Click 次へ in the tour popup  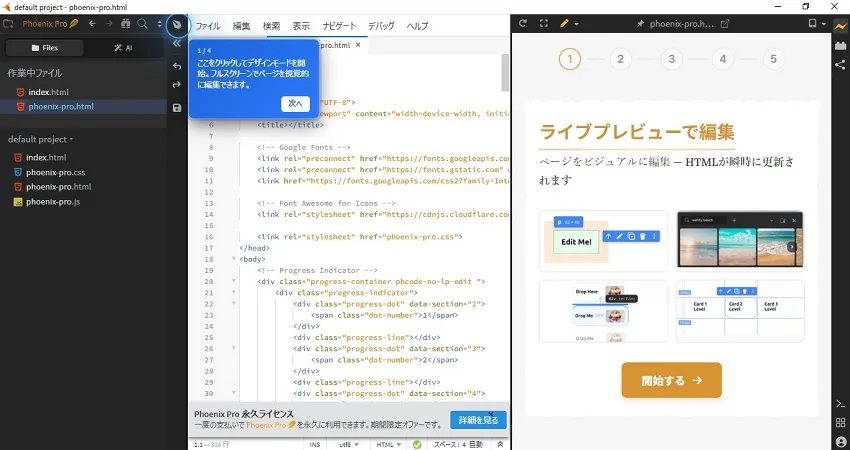[295, 104]
